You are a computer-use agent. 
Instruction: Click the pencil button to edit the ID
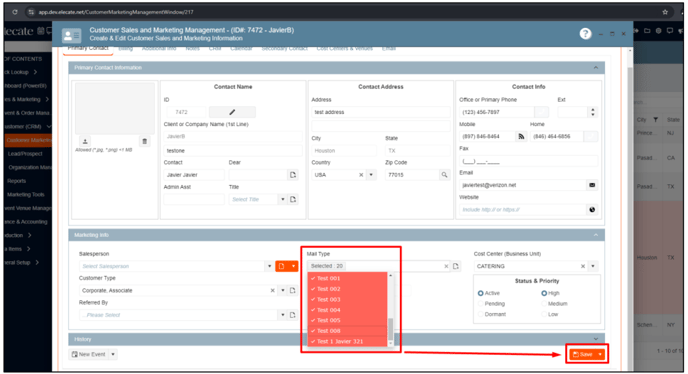pyautogui.click(x=232, y=112)
